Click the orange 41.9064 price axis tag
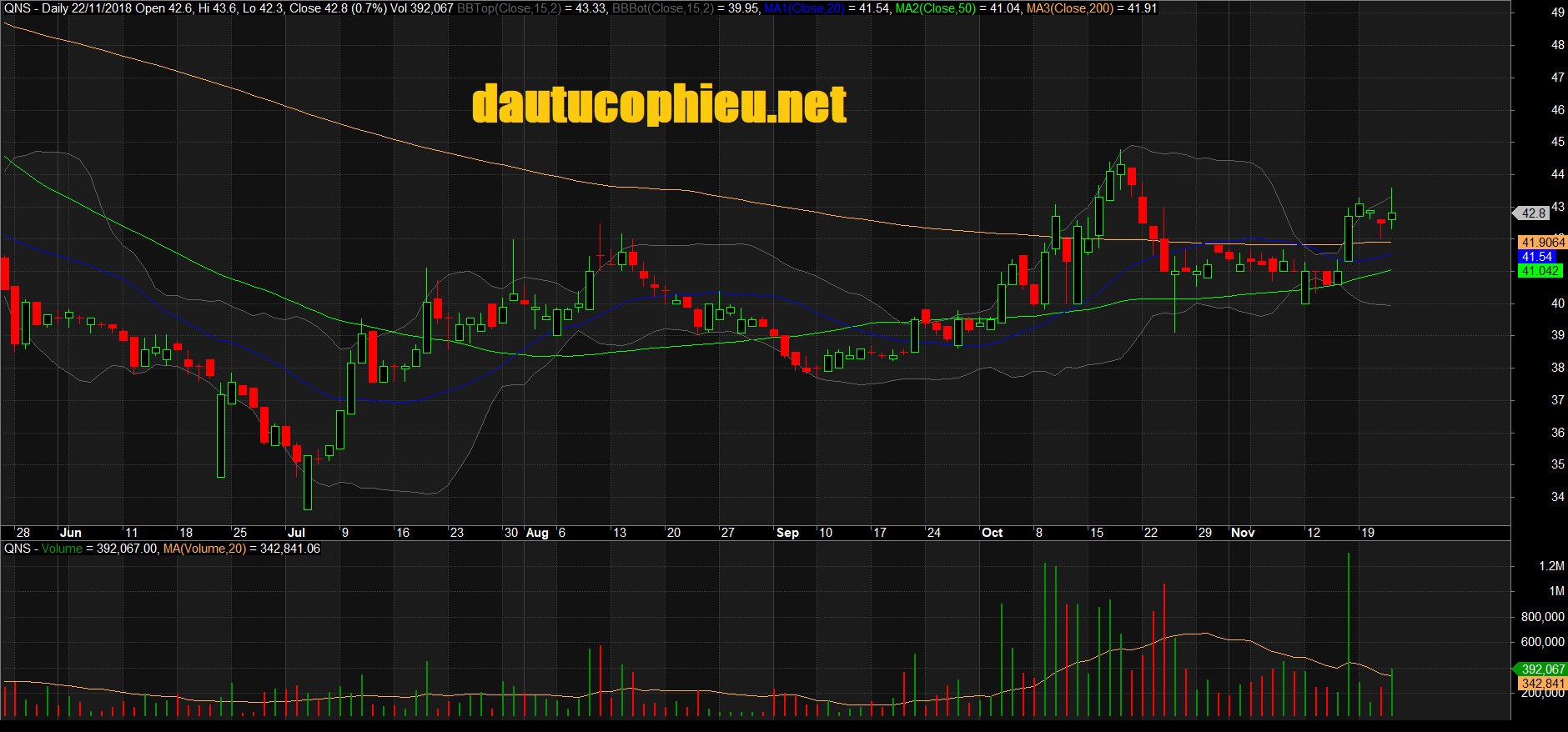This screenshot has height=732, width=1568. 1542,243
